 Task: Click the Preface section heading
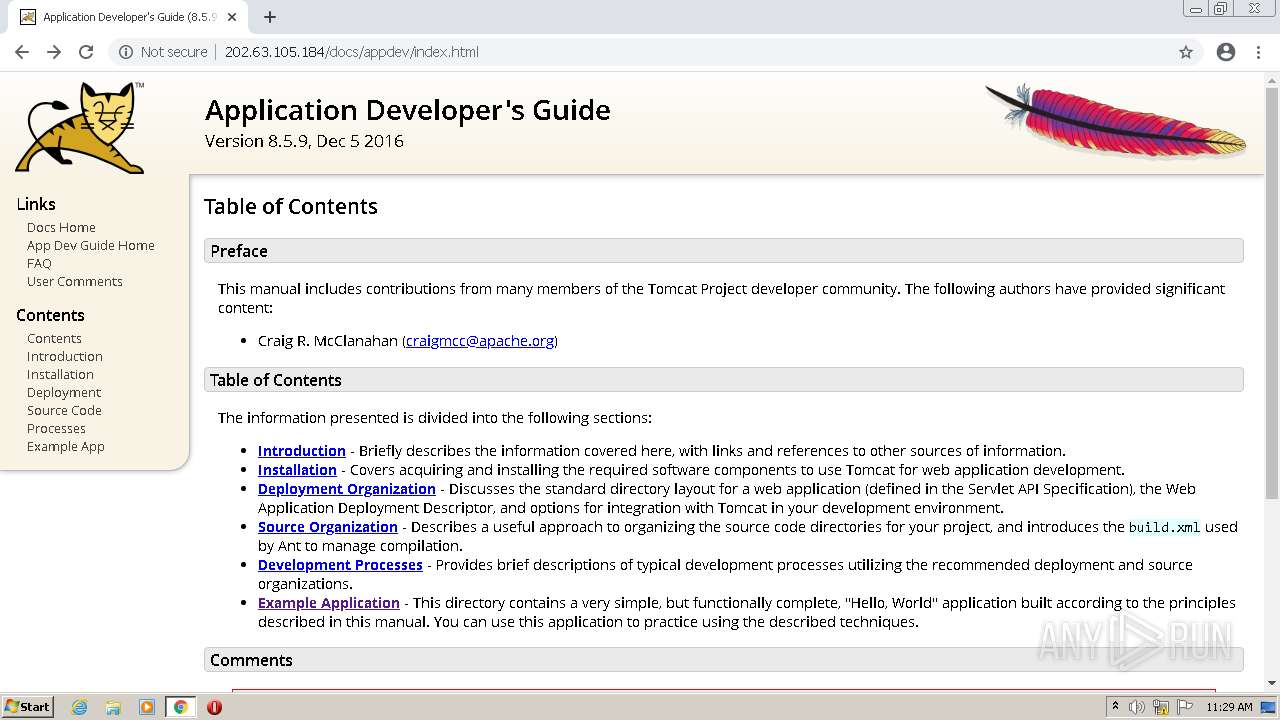[x=239, y=251]
